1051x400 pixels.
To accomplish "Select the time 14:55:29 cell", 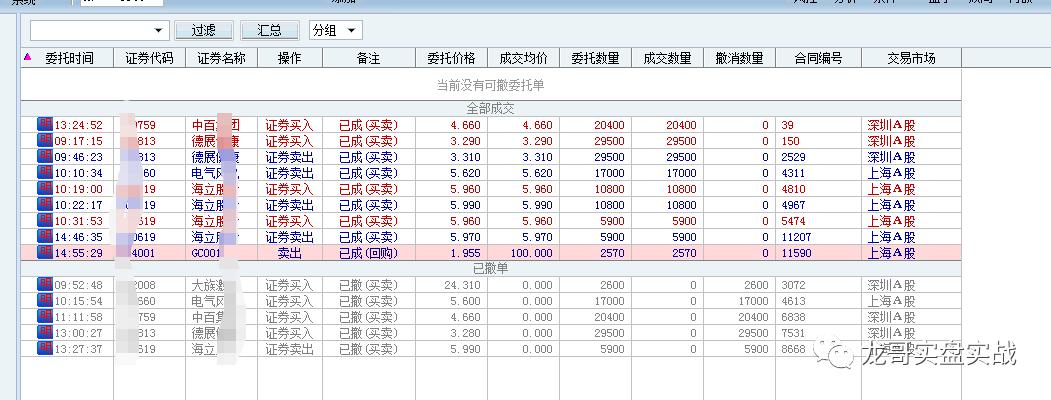I will point(78,253).
